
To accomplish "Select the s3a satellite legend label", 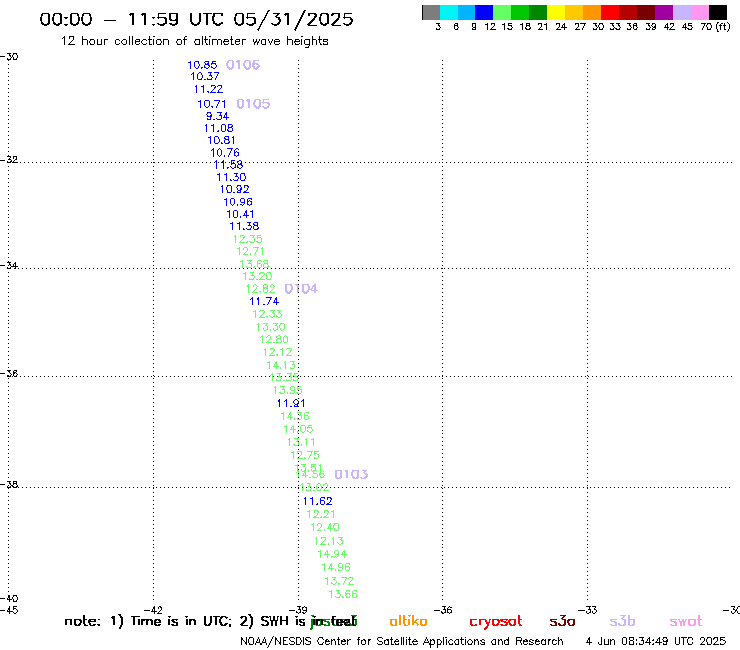I will click(562, 621).
